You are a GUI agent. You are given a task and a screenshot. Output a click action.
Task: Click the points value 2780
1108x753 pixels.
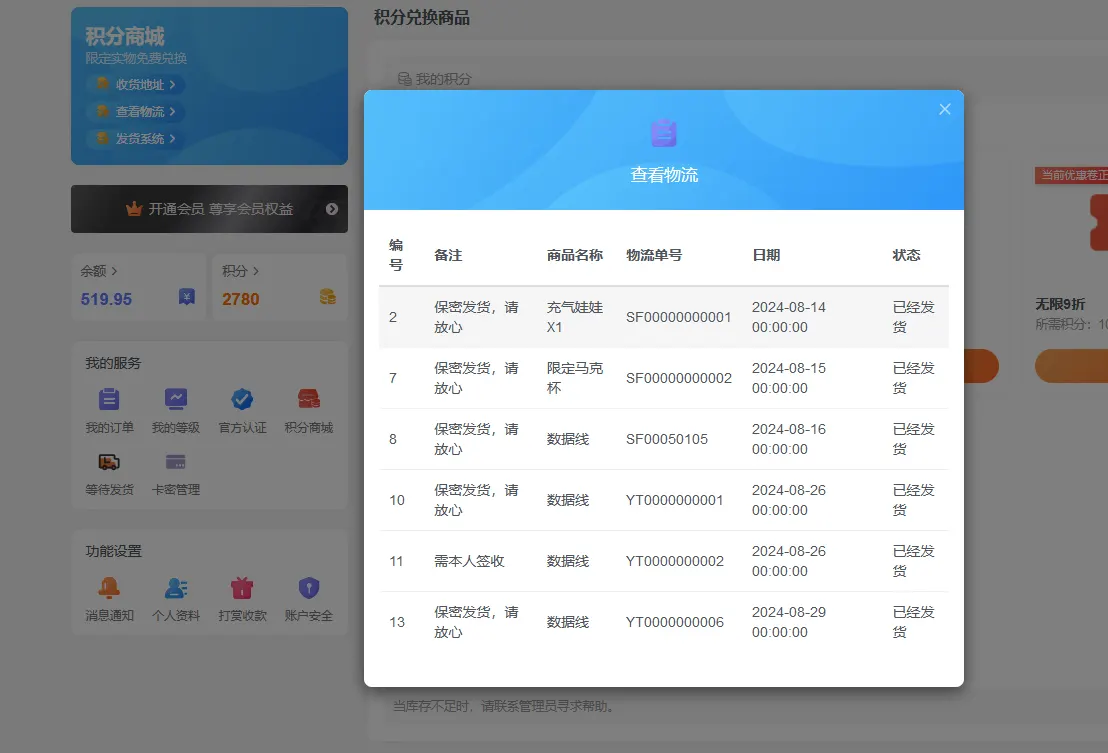pyautogui.click(x=240, y=299)
